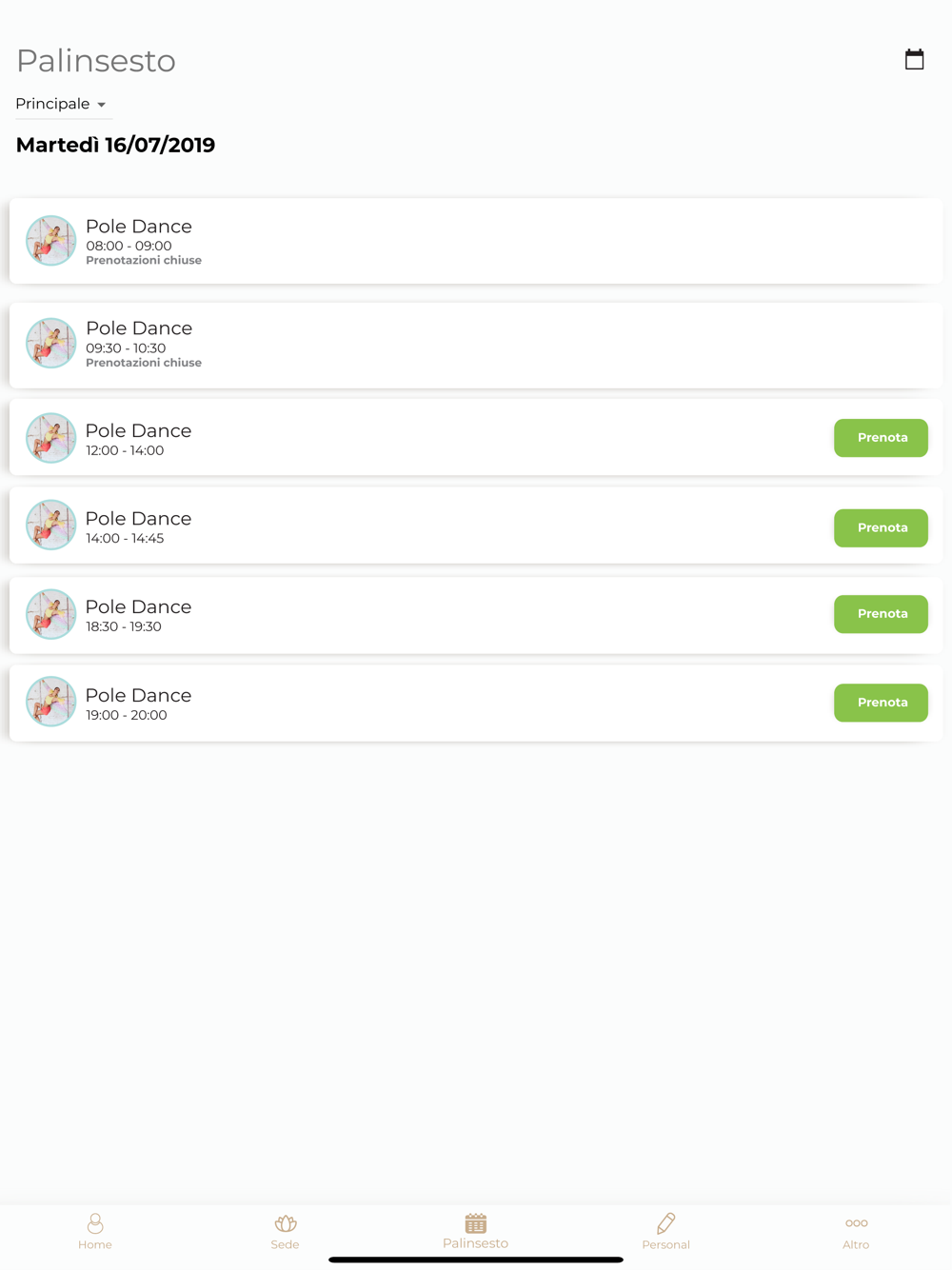This screenshot has width=952, height=1270.
Task: Select the 18:30 - 19:30 Pole Dance title
Action: (x=138, y=606)
